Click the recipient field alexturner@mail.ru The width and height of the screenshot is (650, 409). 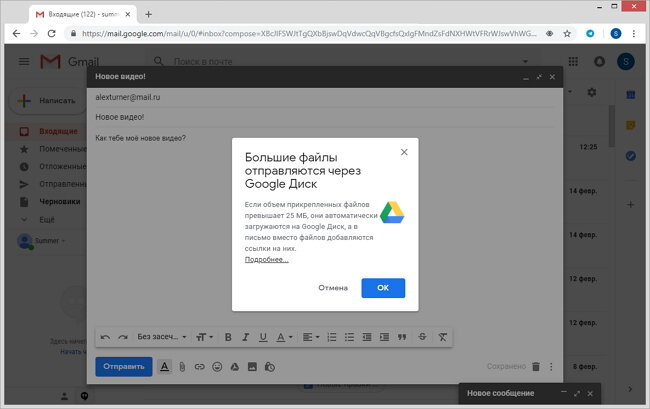click(x=128, y=97)
